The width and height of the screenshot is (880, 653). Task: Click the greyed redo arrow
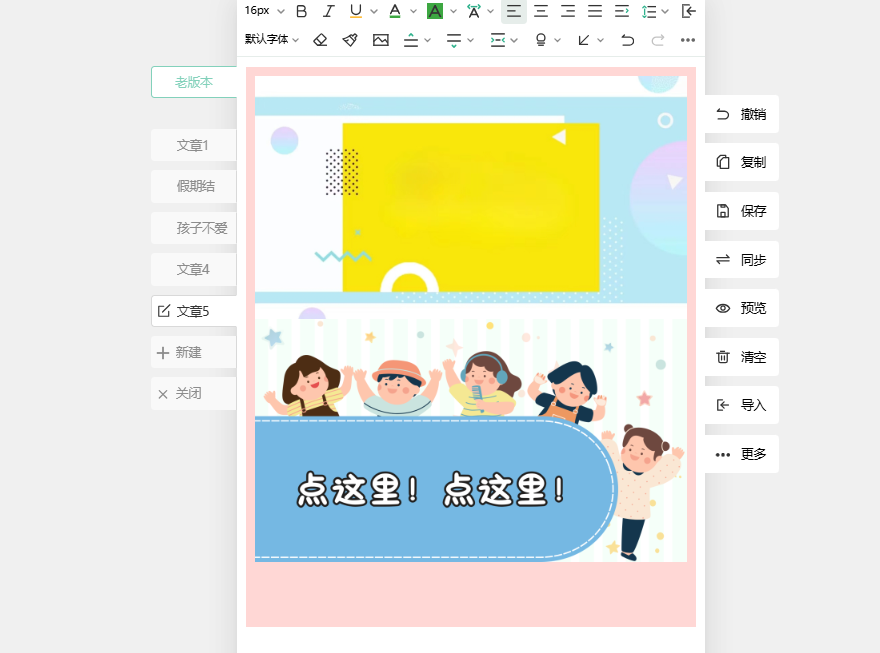coord(658,40)
